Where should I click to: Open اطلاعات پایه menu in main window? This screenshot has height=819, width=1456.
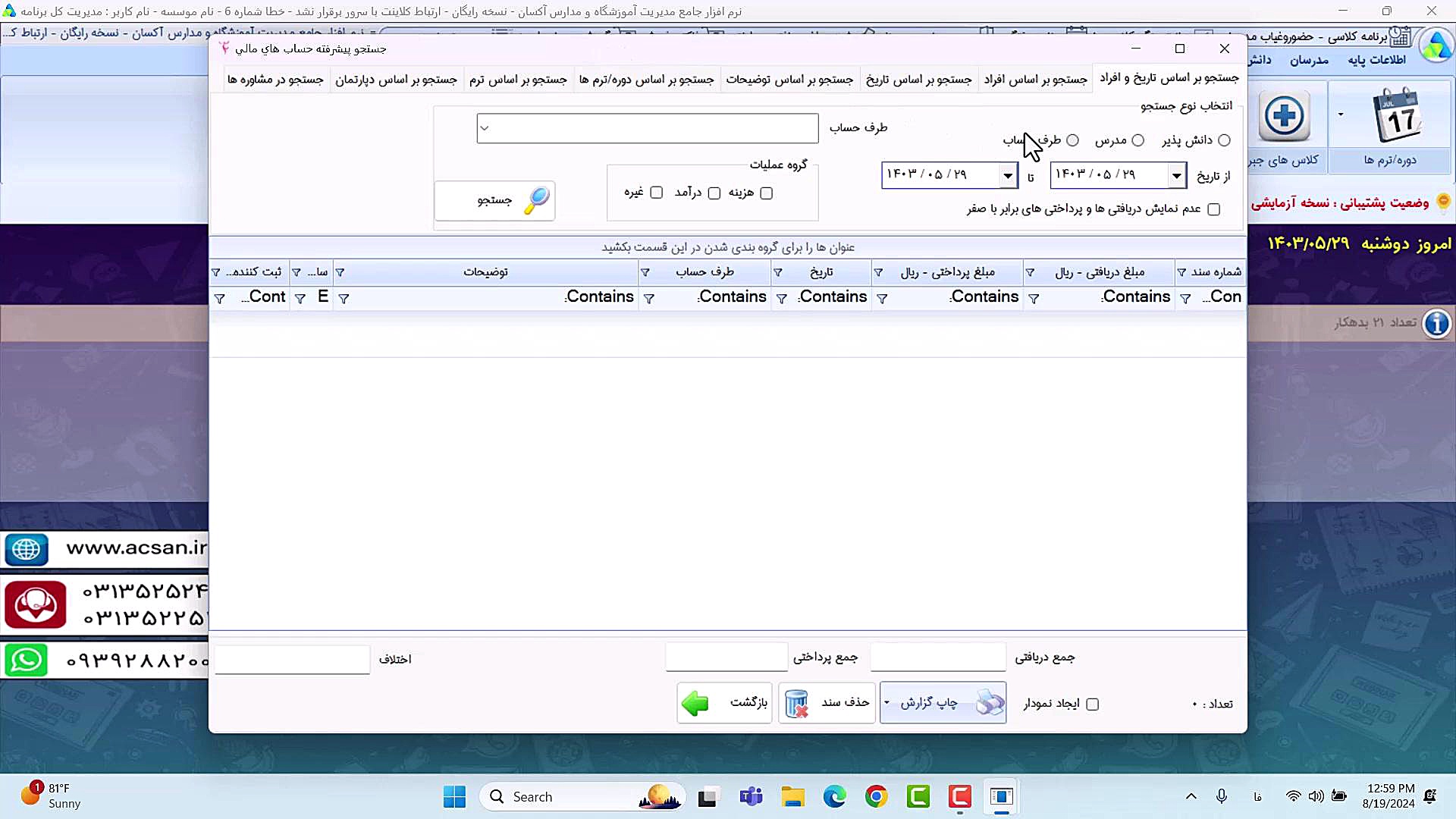pos(1376,60)
